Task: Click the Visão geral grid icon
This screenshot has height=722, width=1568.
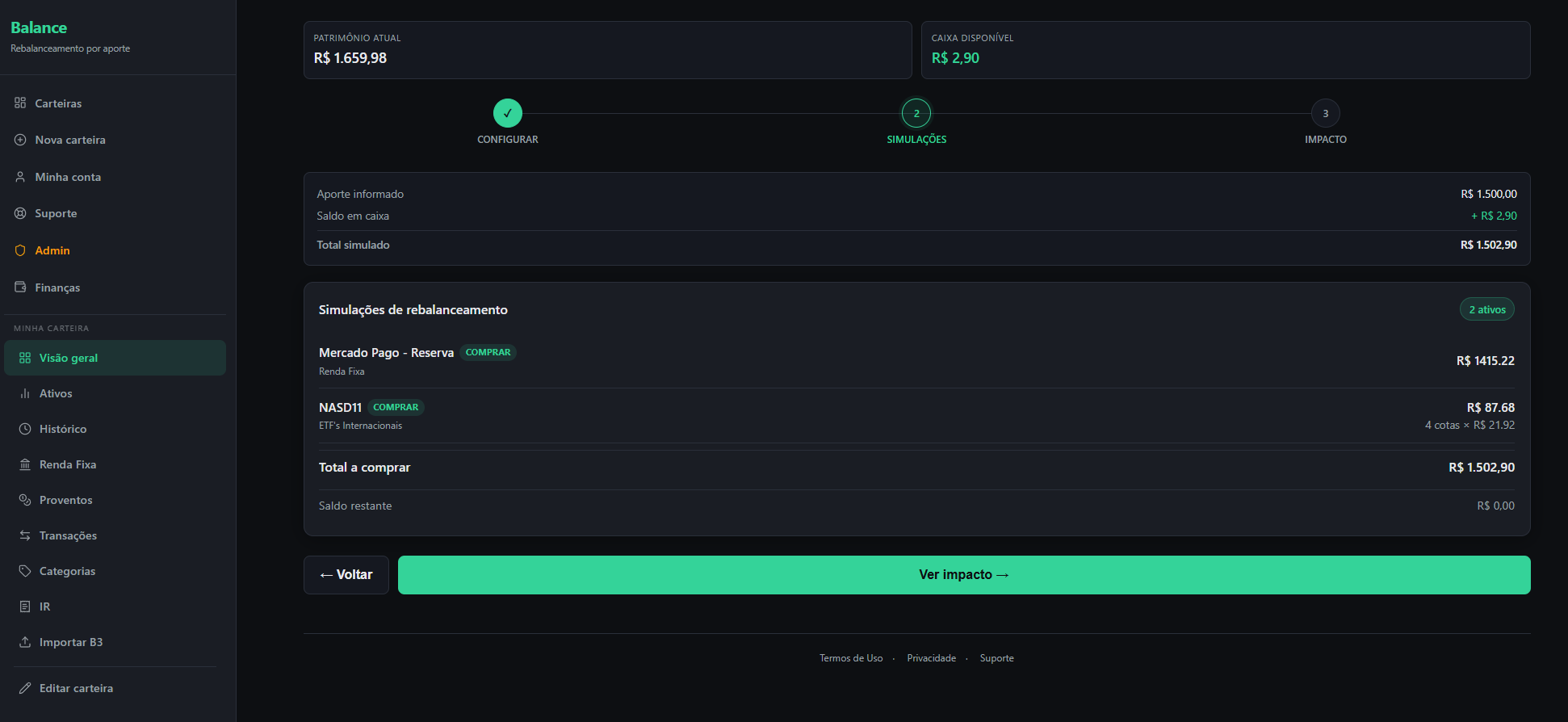Action: pos(25,358)
